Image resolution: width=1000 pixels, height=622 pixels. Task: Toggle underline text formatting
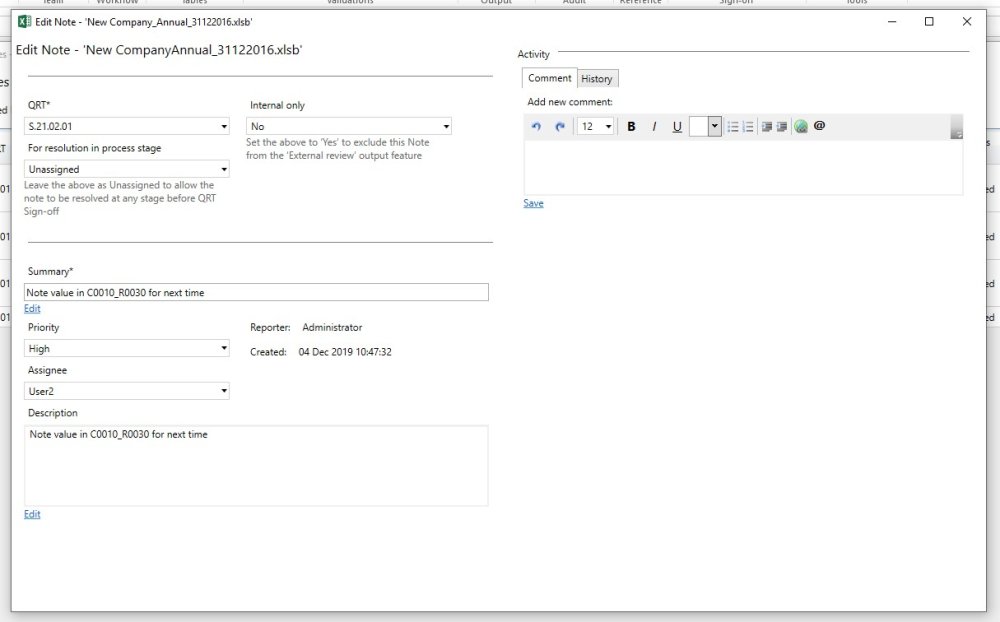677,125
